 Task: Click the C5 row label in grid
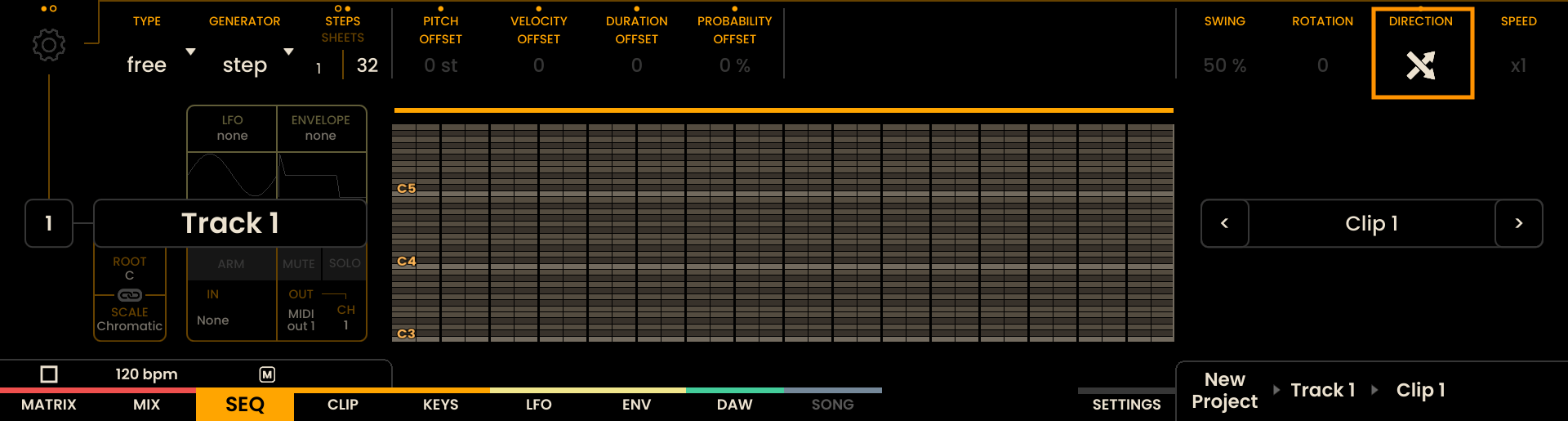406,188
